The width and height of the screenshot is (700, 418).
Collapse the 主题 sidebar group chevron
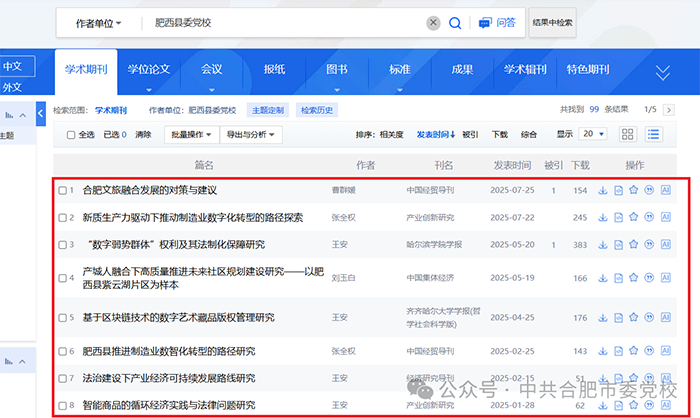click(22, 116)
